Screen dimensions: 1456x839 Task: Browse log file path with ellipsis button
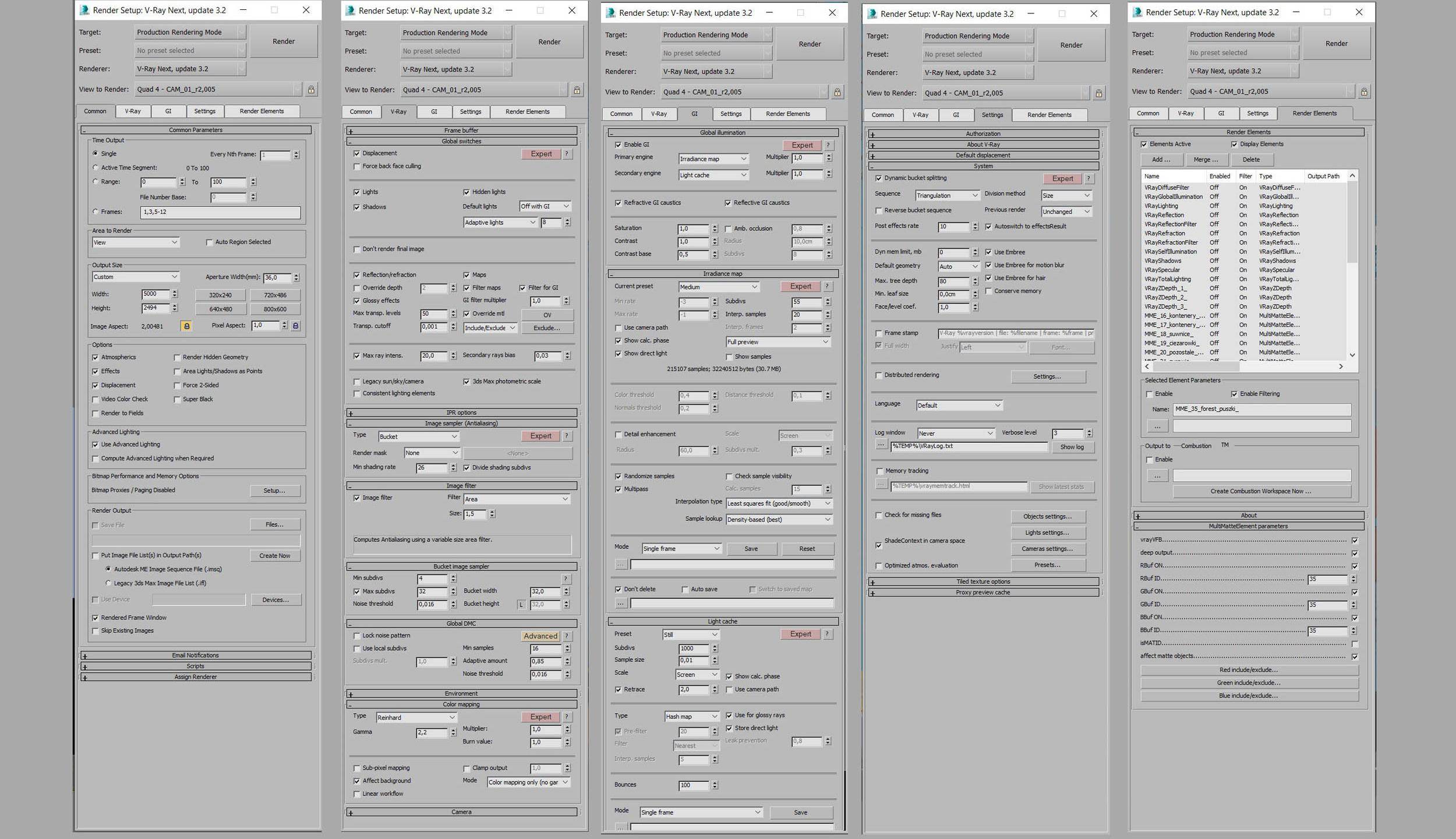pos(881,445)
